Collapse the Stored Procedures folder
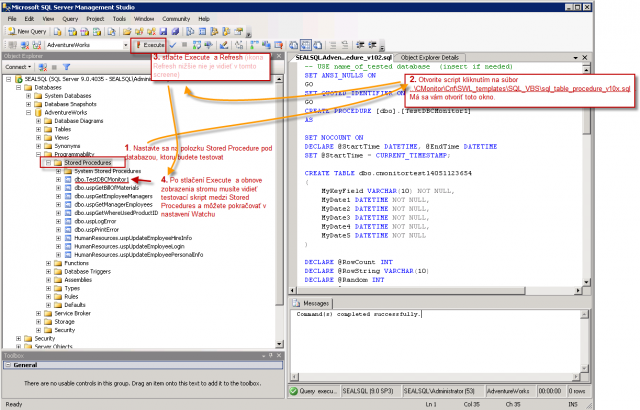Image resolution: width=640 pixels, height=410 pixels. coord(48,163)
